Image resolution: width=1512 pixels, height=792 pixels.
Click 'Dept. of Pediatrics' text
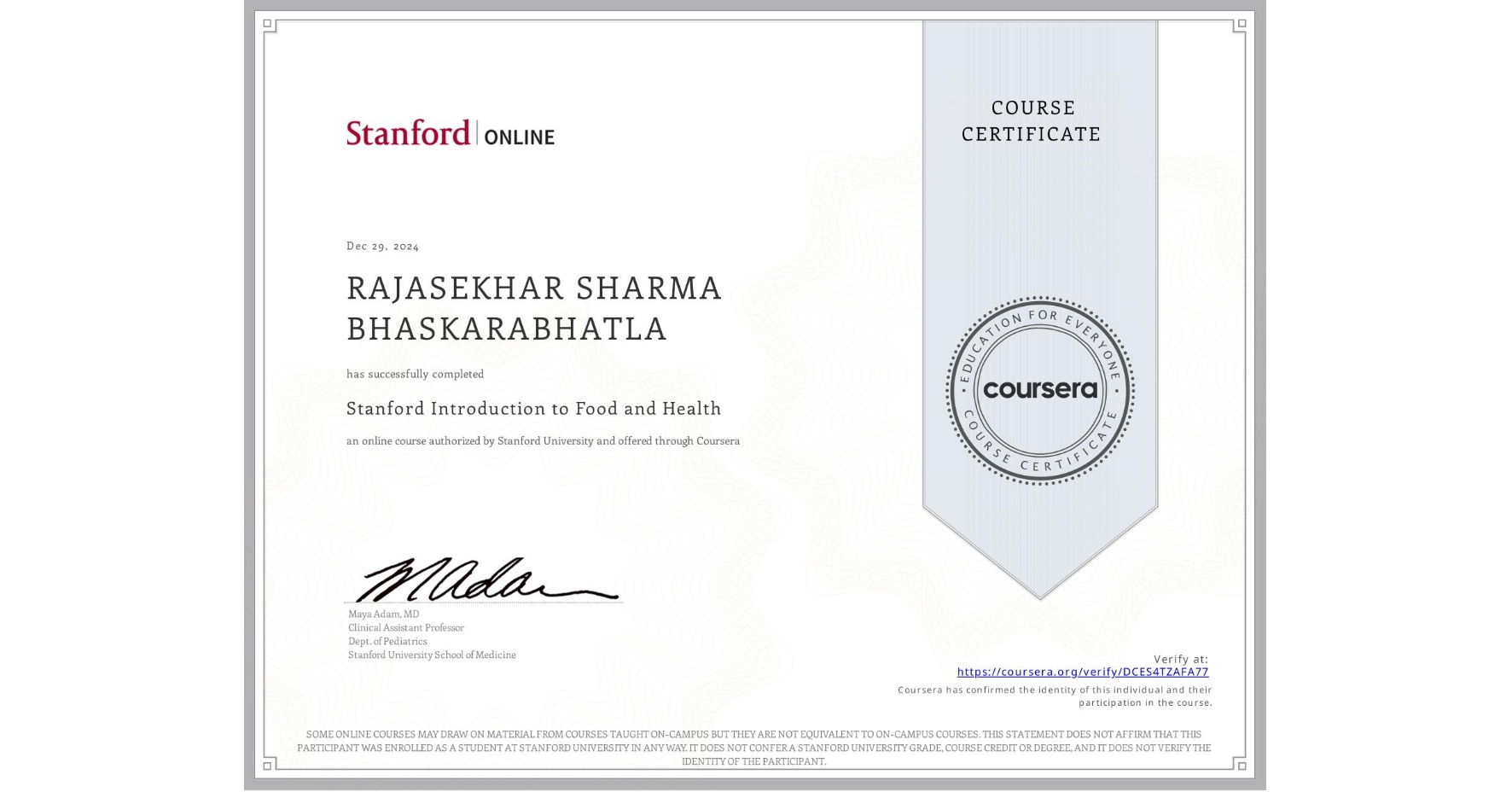tap(387, 641)
